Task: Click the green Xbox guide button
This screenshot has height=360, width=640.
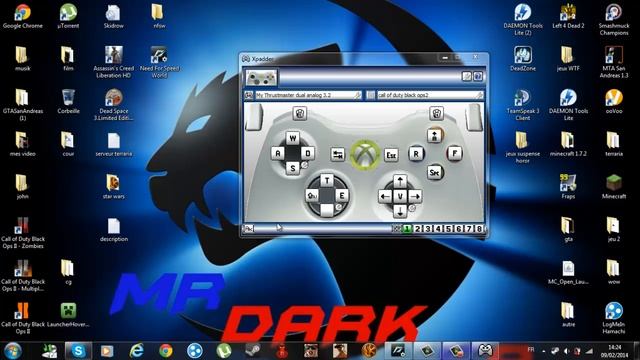Action: tap(366, 154)
